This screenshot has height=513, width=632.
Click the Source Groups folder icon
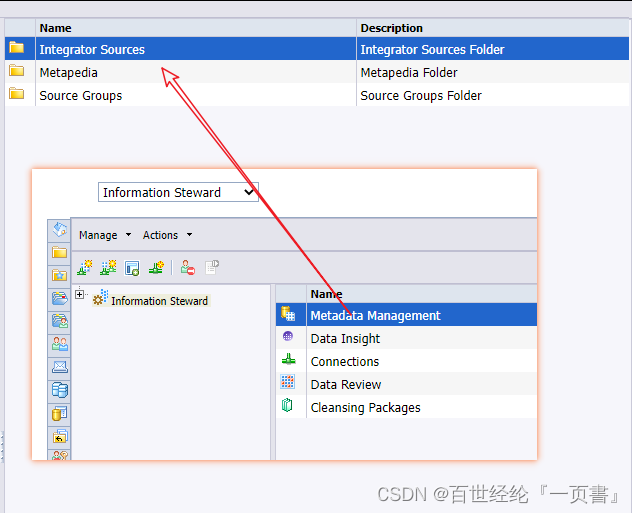[x=17, y=93]
